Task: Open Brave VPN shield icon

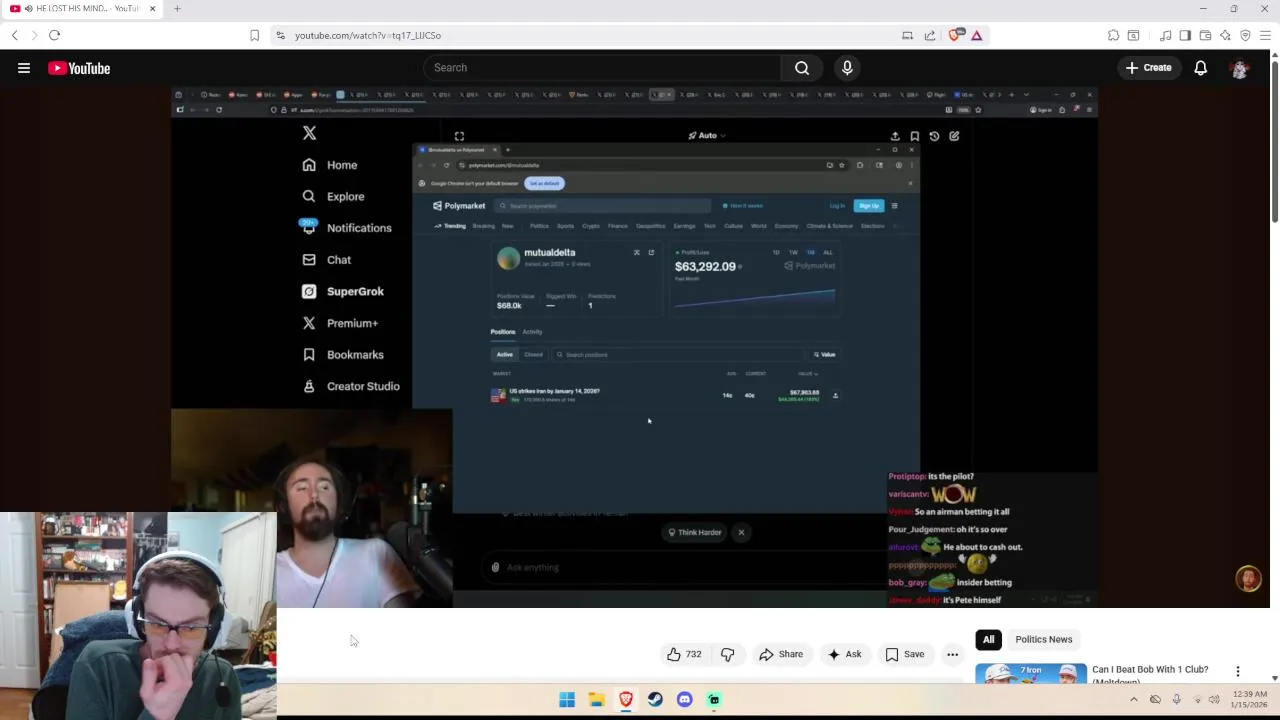Action: pyautogui.click(x=1245, y=35)
